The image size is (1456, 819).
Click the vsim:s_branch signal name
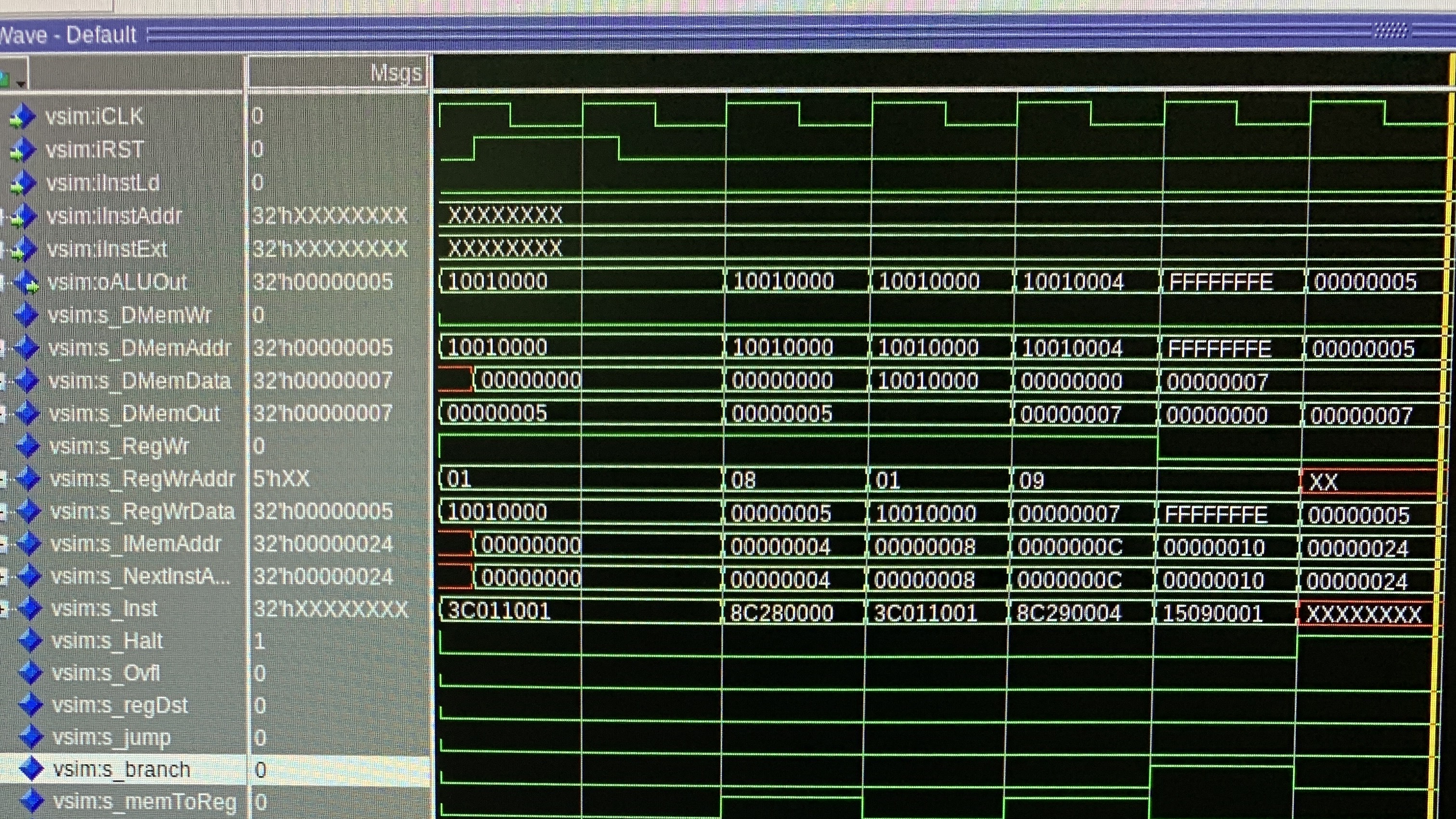coord(121,769)
